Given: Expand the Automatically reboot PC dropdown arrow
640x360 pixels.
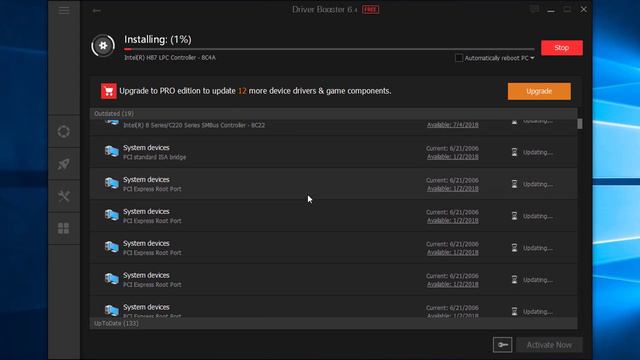Looking at the screenshot, I should click(532, 58).
